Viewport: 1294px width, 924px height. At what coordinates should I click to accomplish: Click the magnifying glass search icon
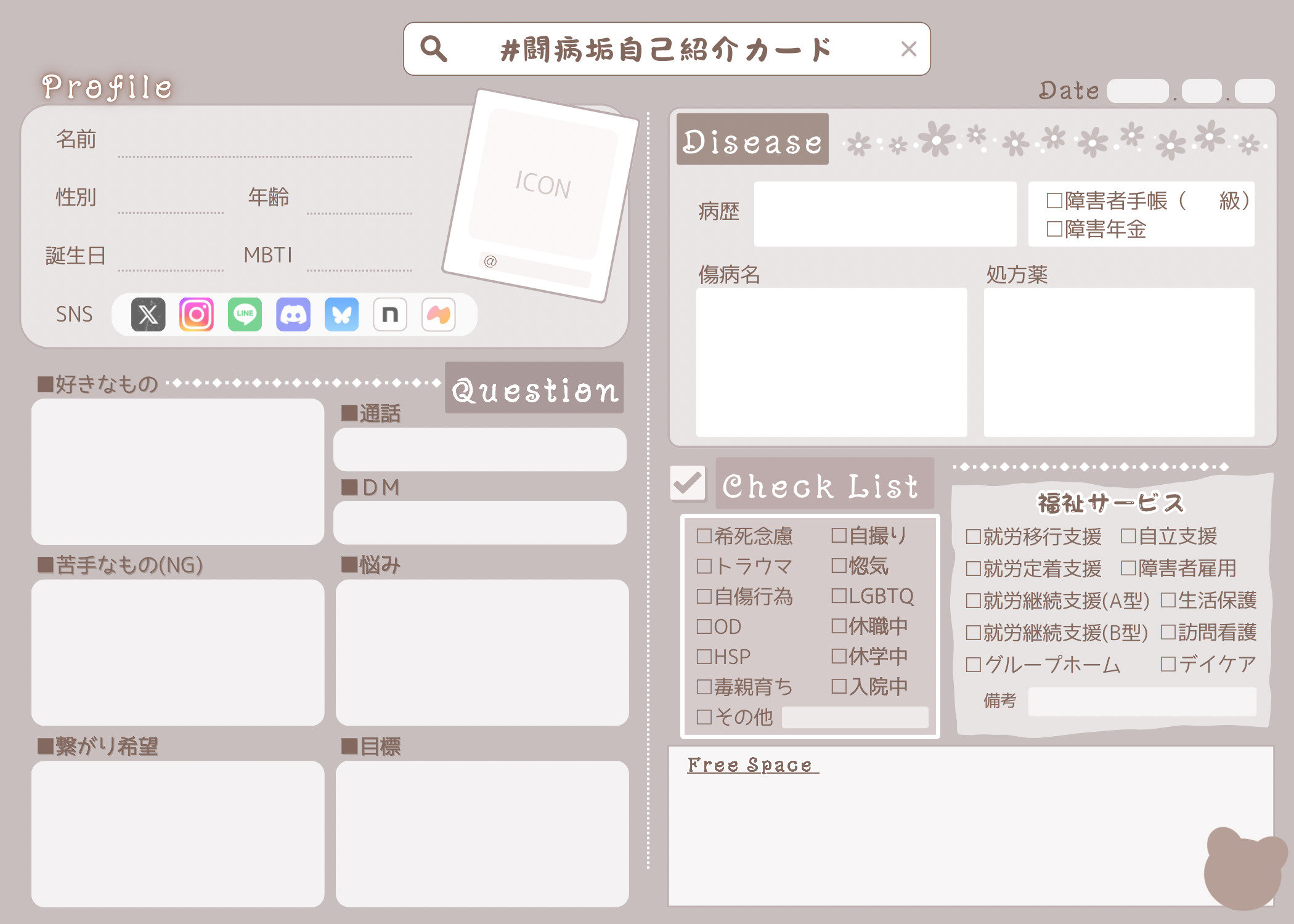pos(433,49)
